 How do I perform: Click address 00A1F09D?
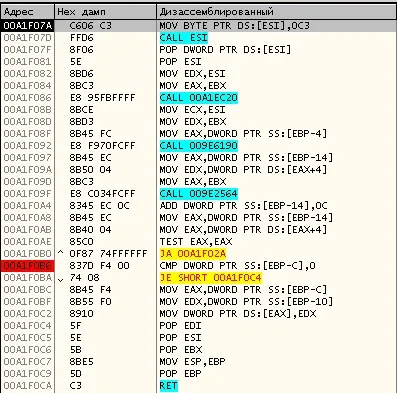tap(28, 182)
